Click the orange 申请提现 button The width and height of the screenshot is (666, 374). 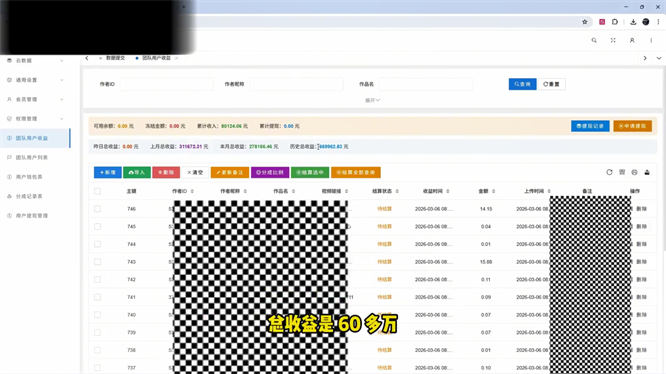click(632, 126)
